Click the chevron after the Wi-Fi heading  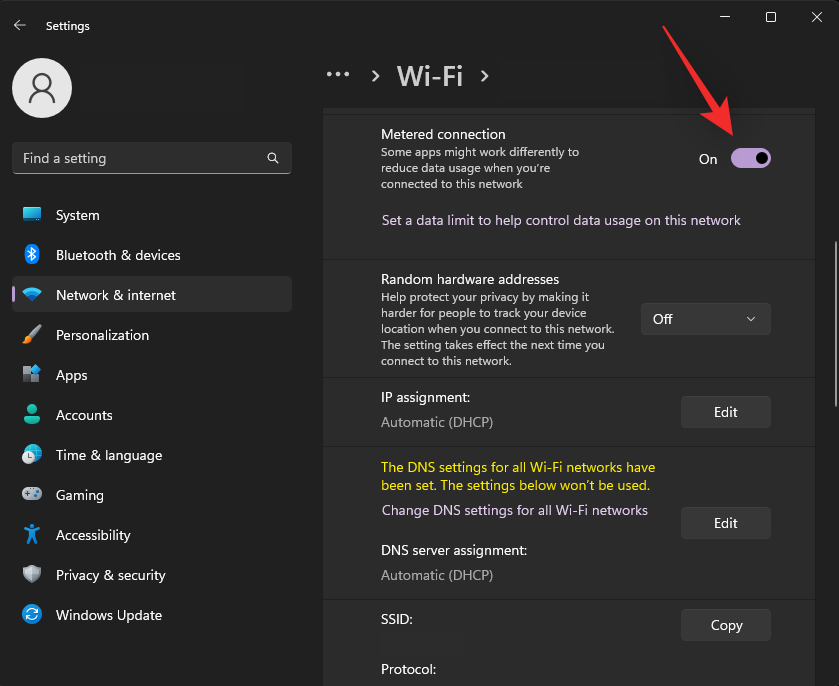pyautogui.click(x=485, y=76)
